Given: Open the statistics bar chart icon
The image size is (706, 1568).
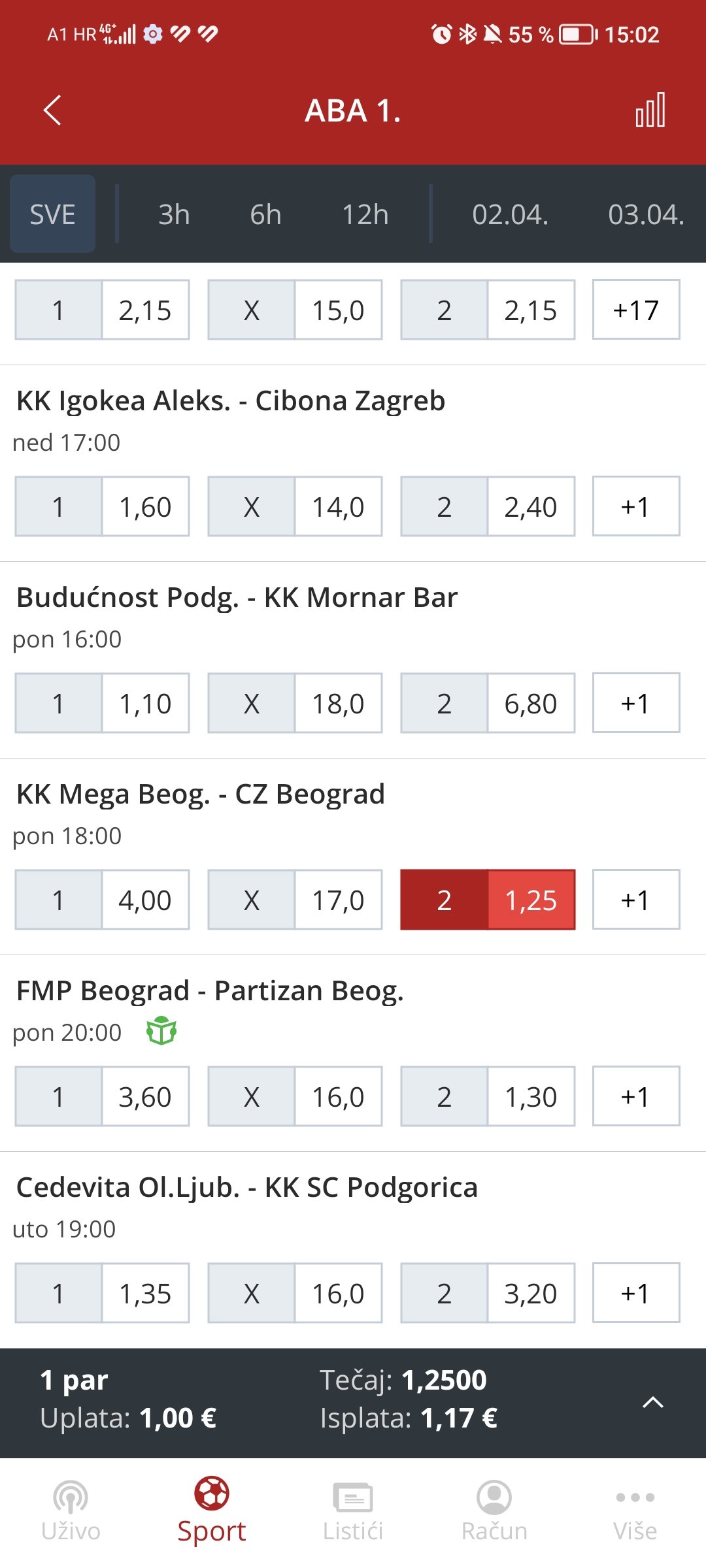Looking at the screenshot, I should point(650,110).
